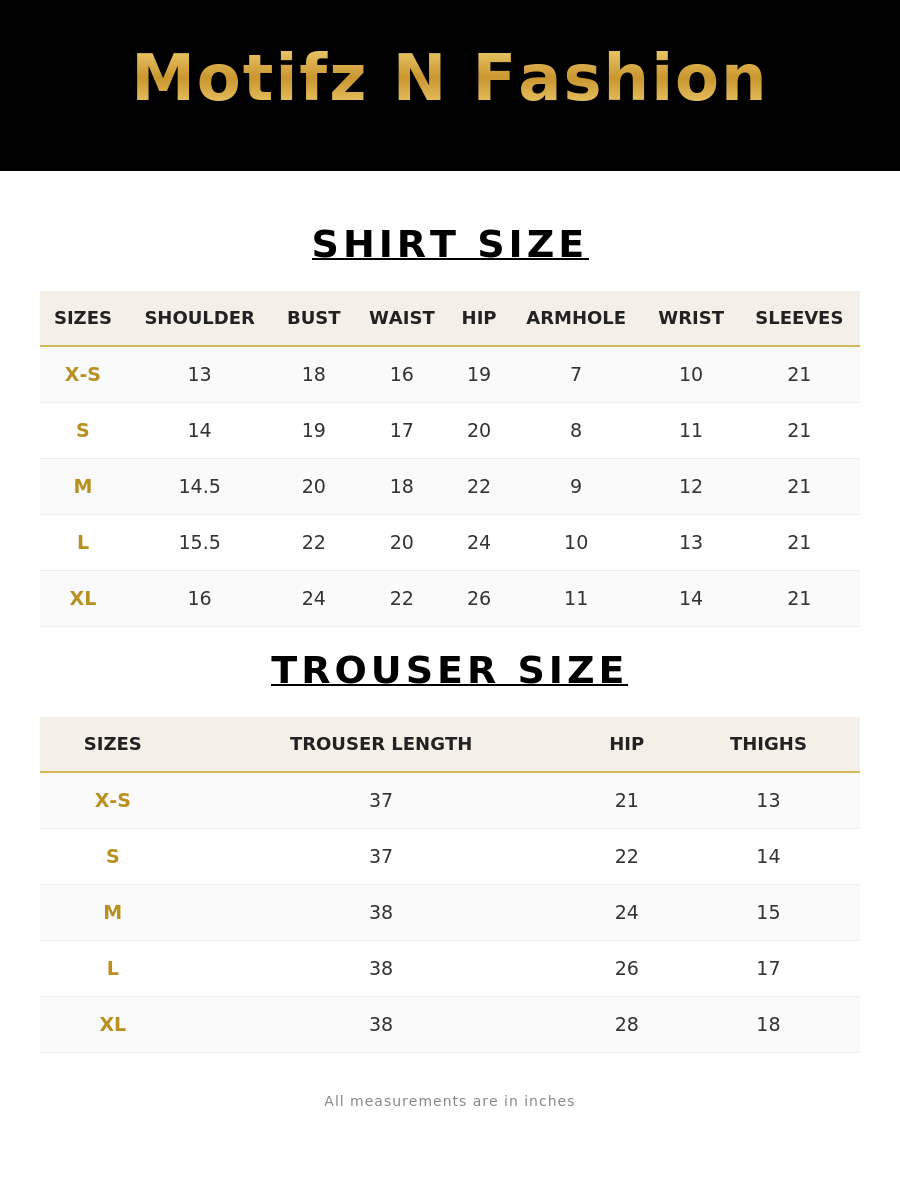Screen dimensions: 900x1190
Task: Select the XL size label in shirt table
Action: [x=83, y=599]
